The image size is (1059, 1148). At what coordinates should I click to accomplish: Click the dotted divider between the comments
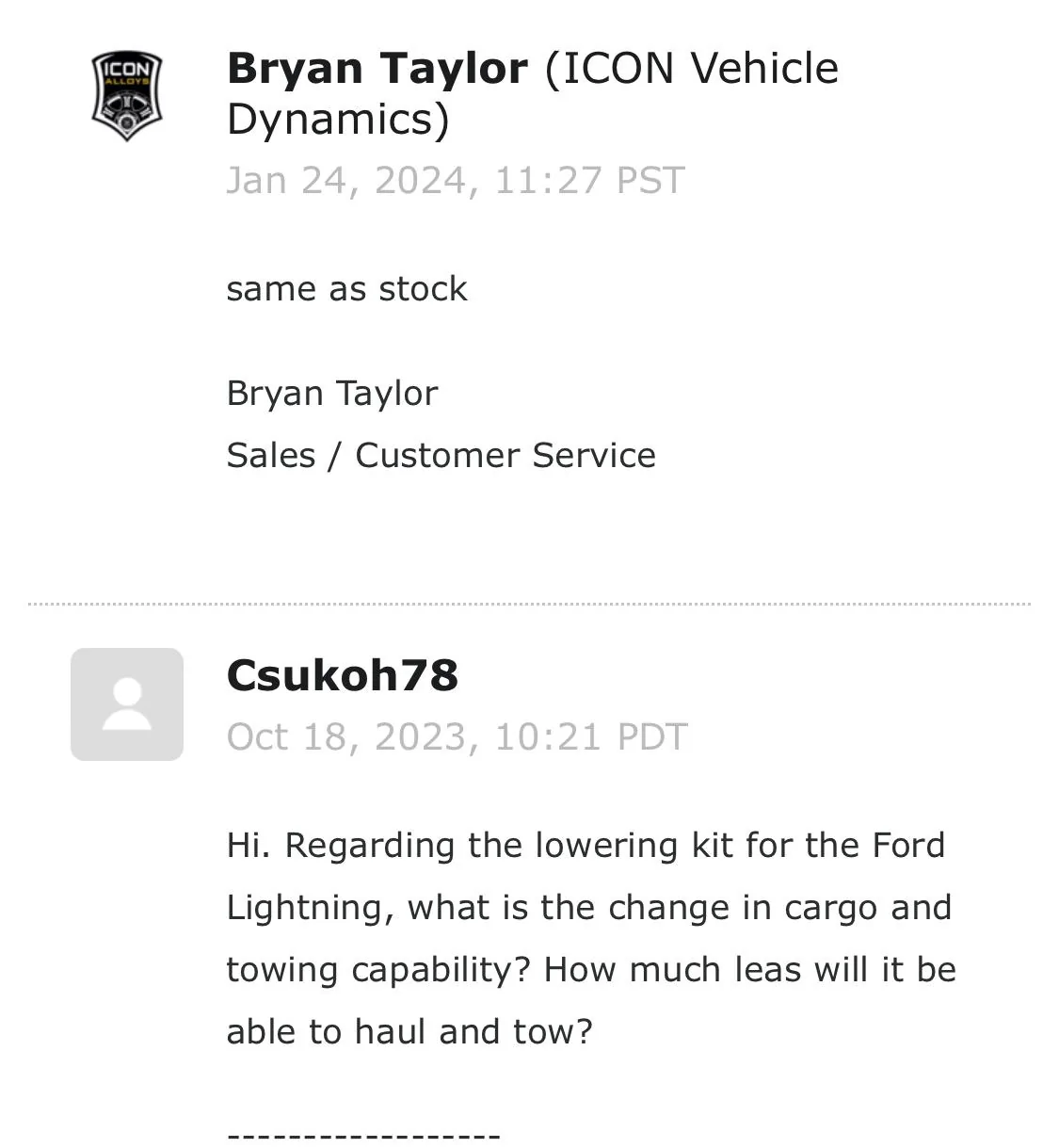click(x=529, y=604)
